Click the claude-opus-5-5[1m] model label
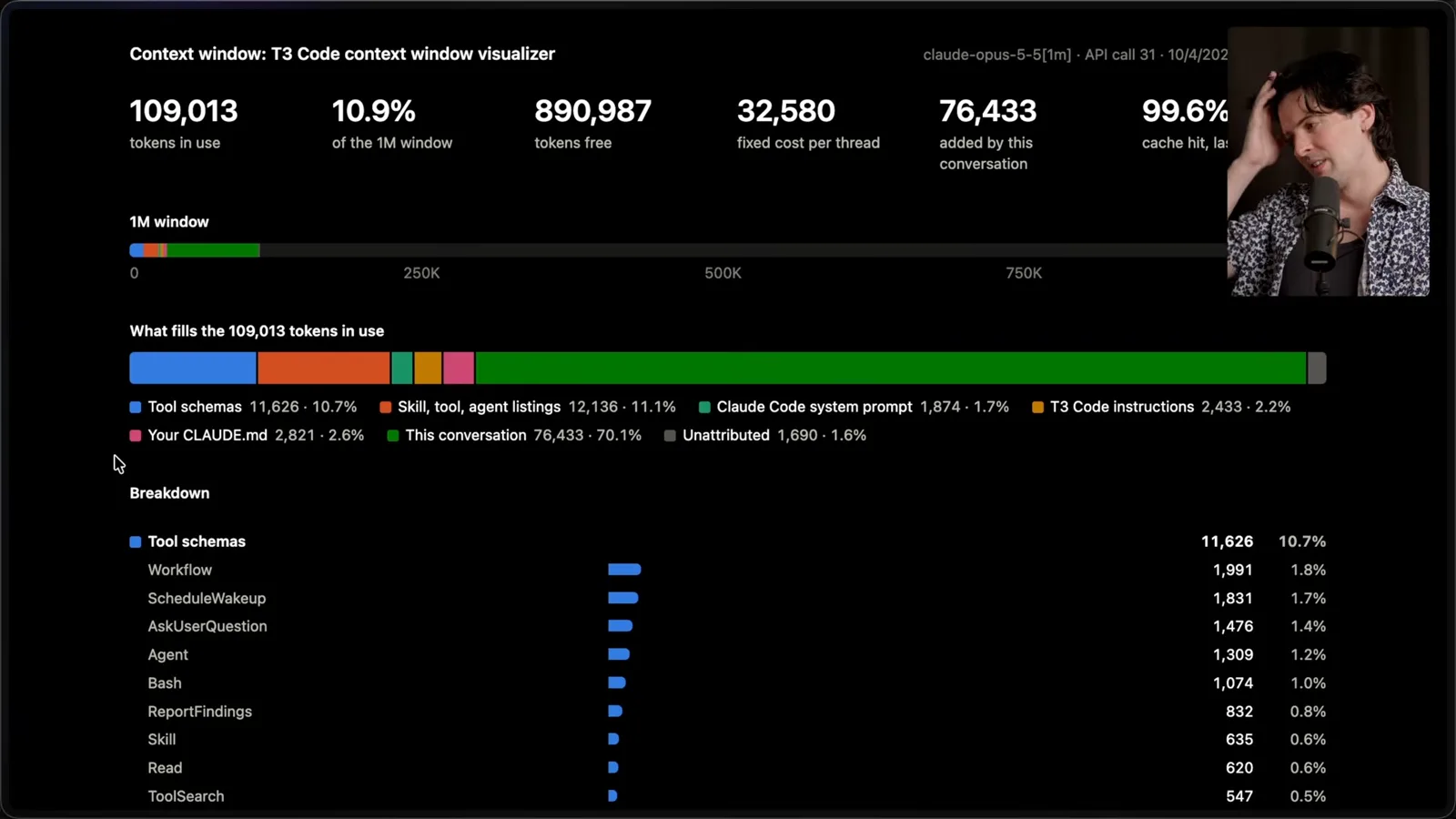The image size is (1456, 819). click(x=996, y=55)
